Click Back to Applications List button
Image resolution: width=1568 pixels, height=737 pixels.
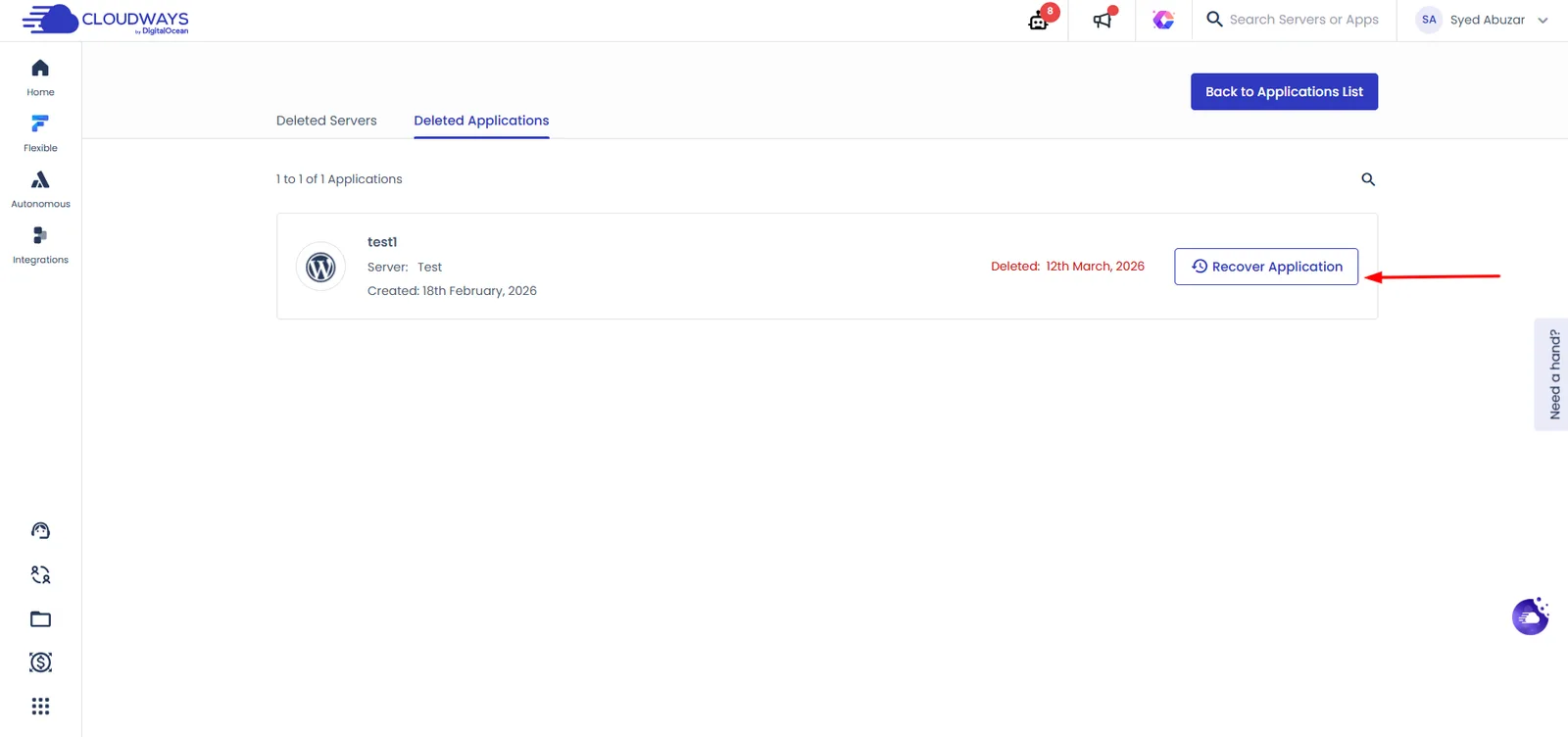pyautogui.click(x=1284, y=92)
